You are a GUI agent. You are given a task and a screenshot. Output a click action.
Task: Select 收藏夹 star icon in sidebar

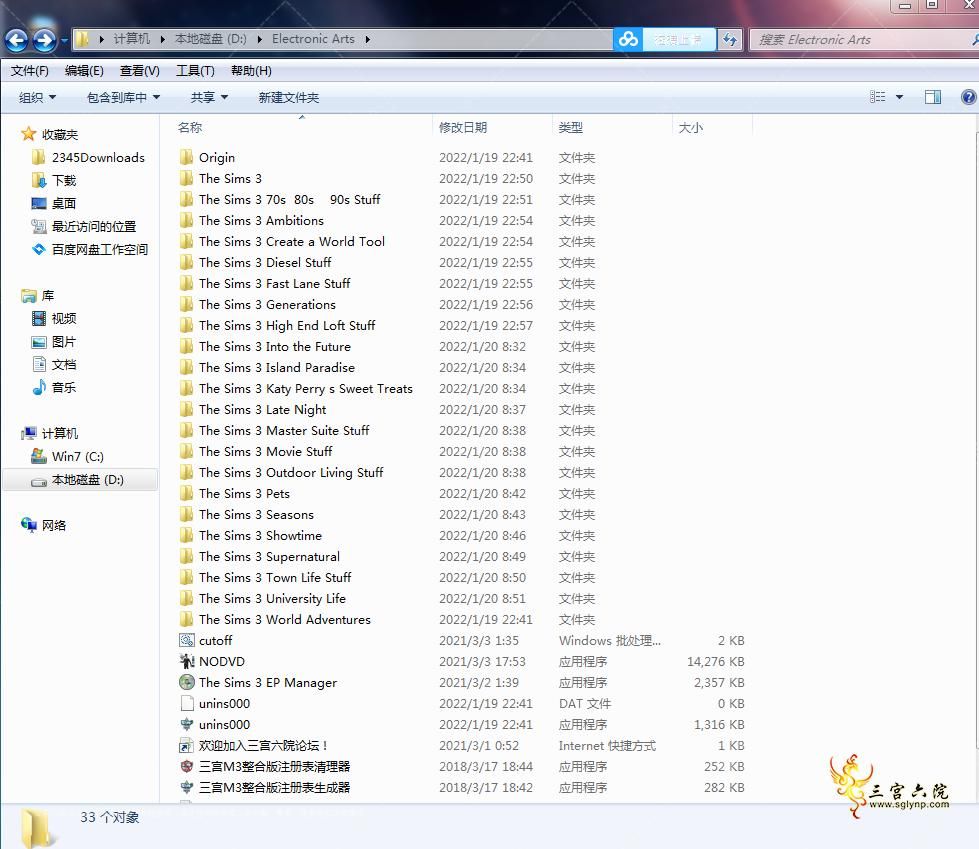pyautogui.click(x=28, y=134)
